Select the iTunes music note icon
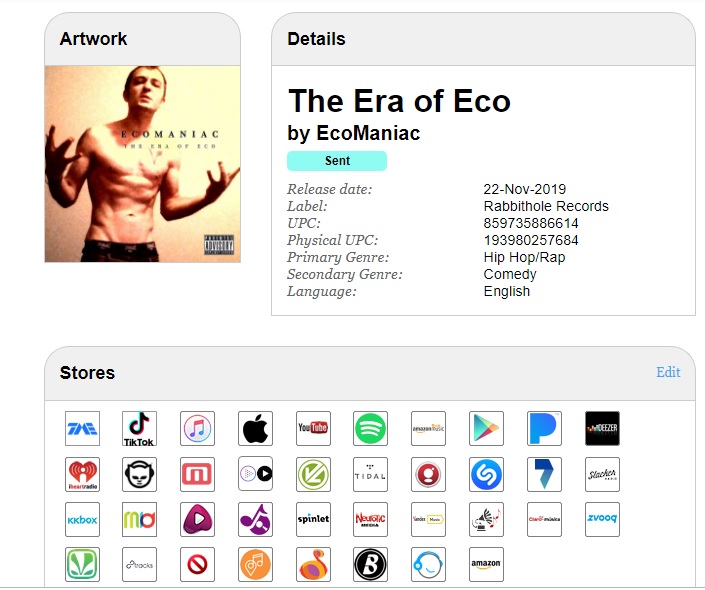The width and height of the screenshot is (705, 590). [x=197, y=428]
